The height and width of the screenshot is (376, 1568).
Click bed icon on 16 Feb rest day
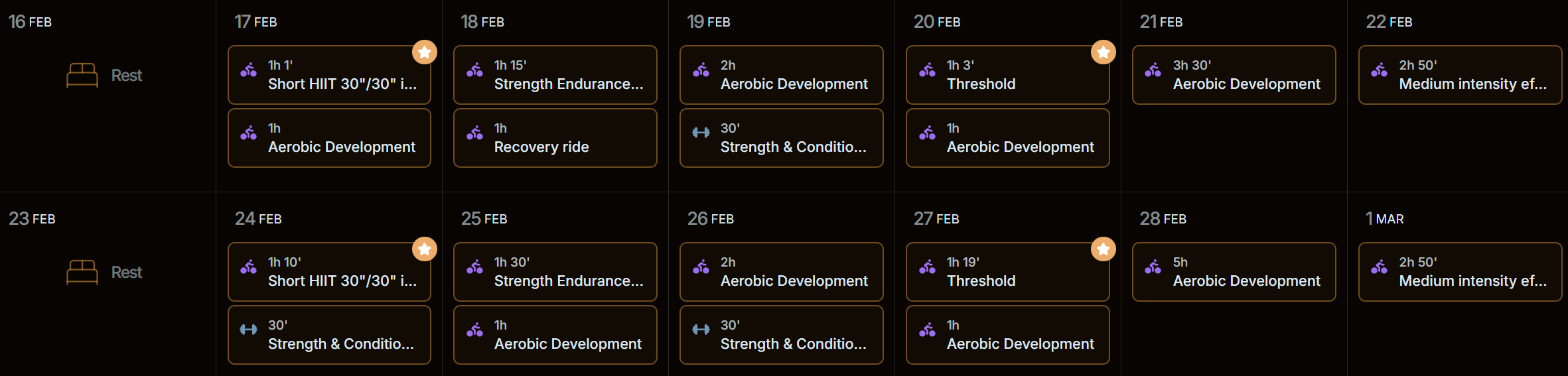(82, 75)
